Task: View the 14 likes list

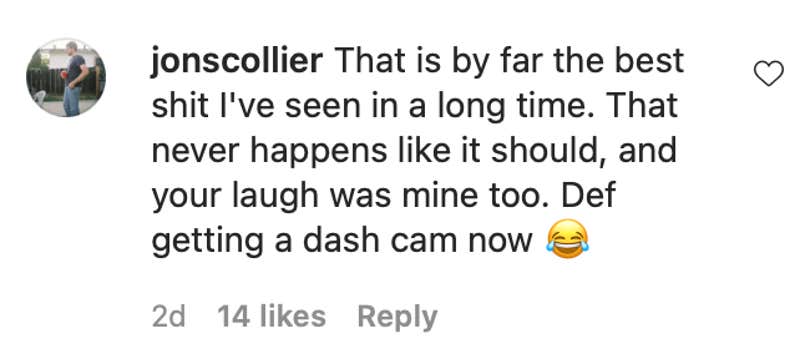Action: 271,316
